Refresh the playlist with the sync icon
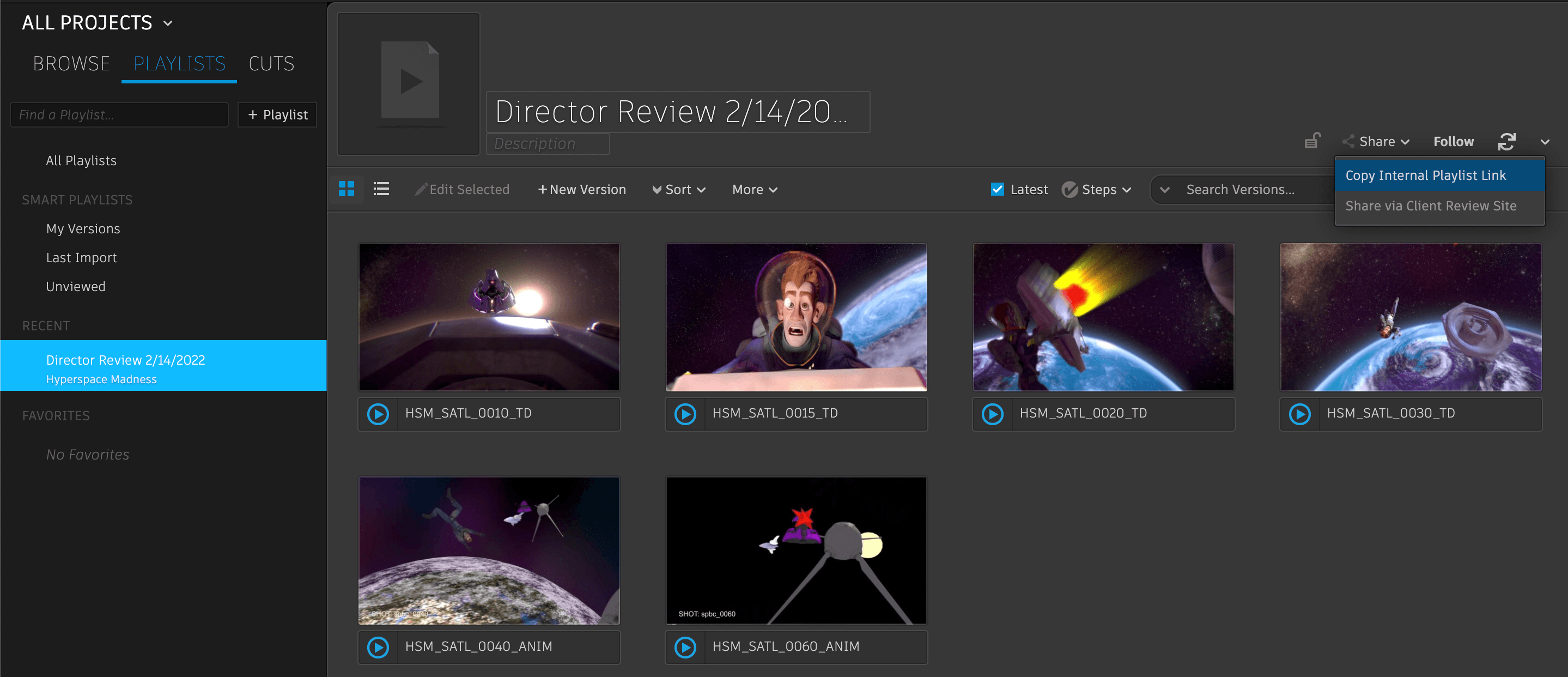Screen dimensions: 1568x677 click(x=1508, y=141)
